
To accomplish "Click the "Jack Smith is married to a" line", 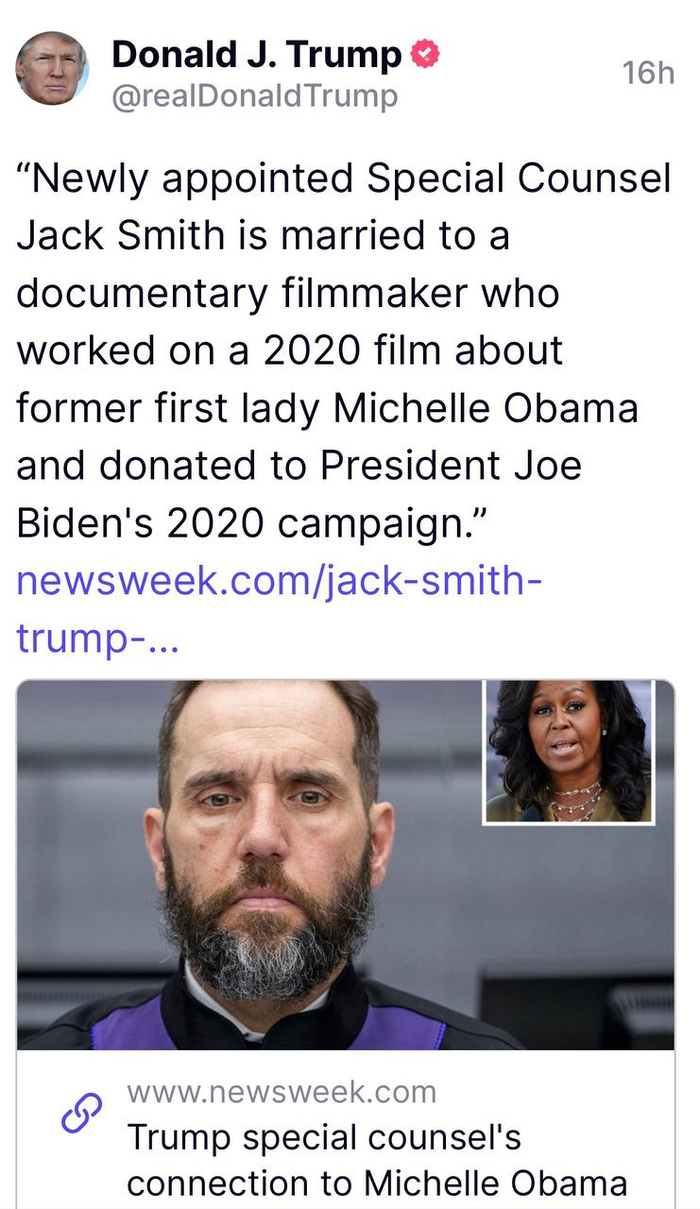I will click(x=264, y=236).
